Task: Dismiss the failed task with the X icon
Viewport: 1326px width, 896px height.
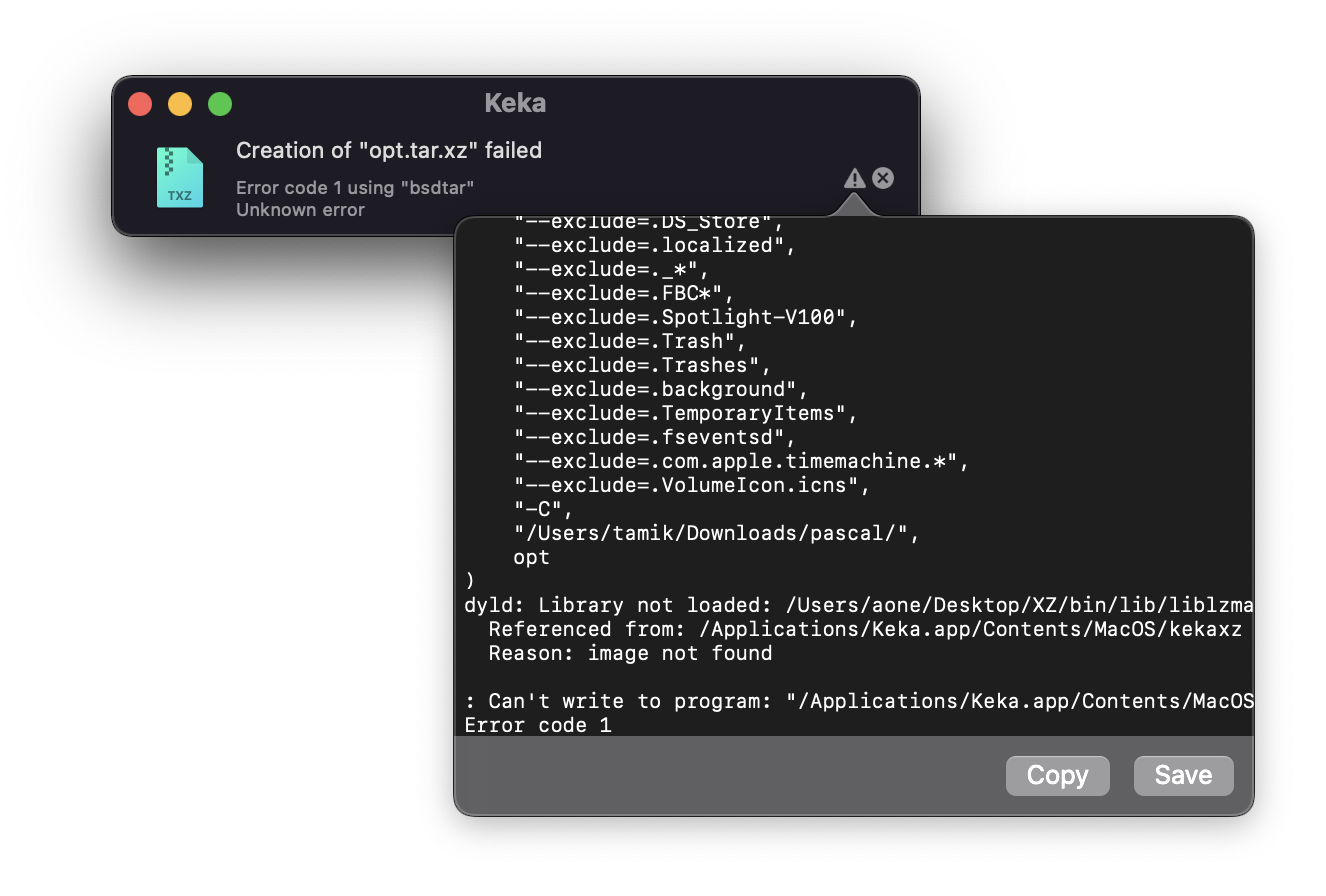Action: [x=883, y=177]
